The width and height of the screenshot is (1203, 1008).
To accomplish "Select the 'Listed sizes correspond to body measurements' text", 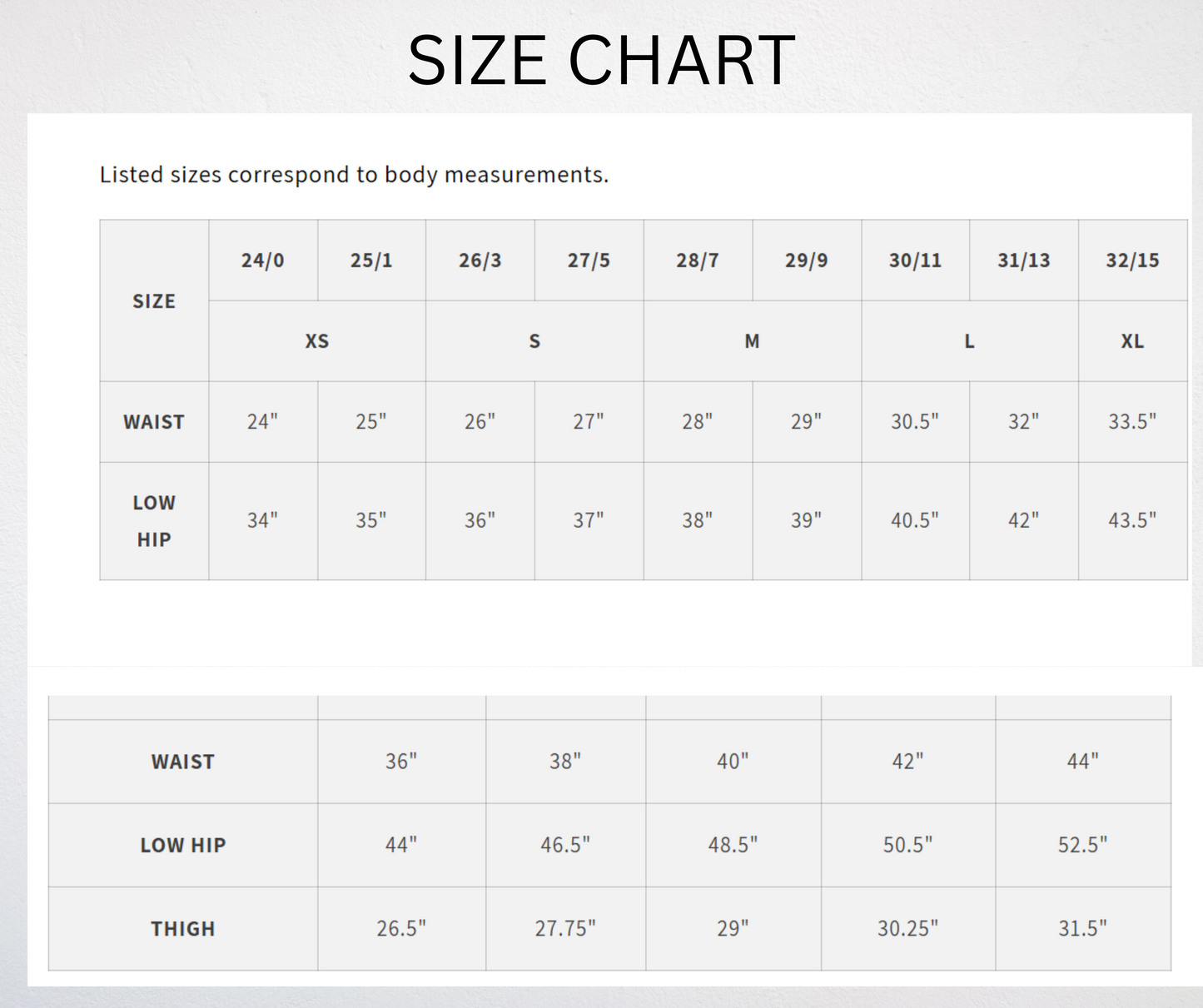I will (x=354, y=175).
